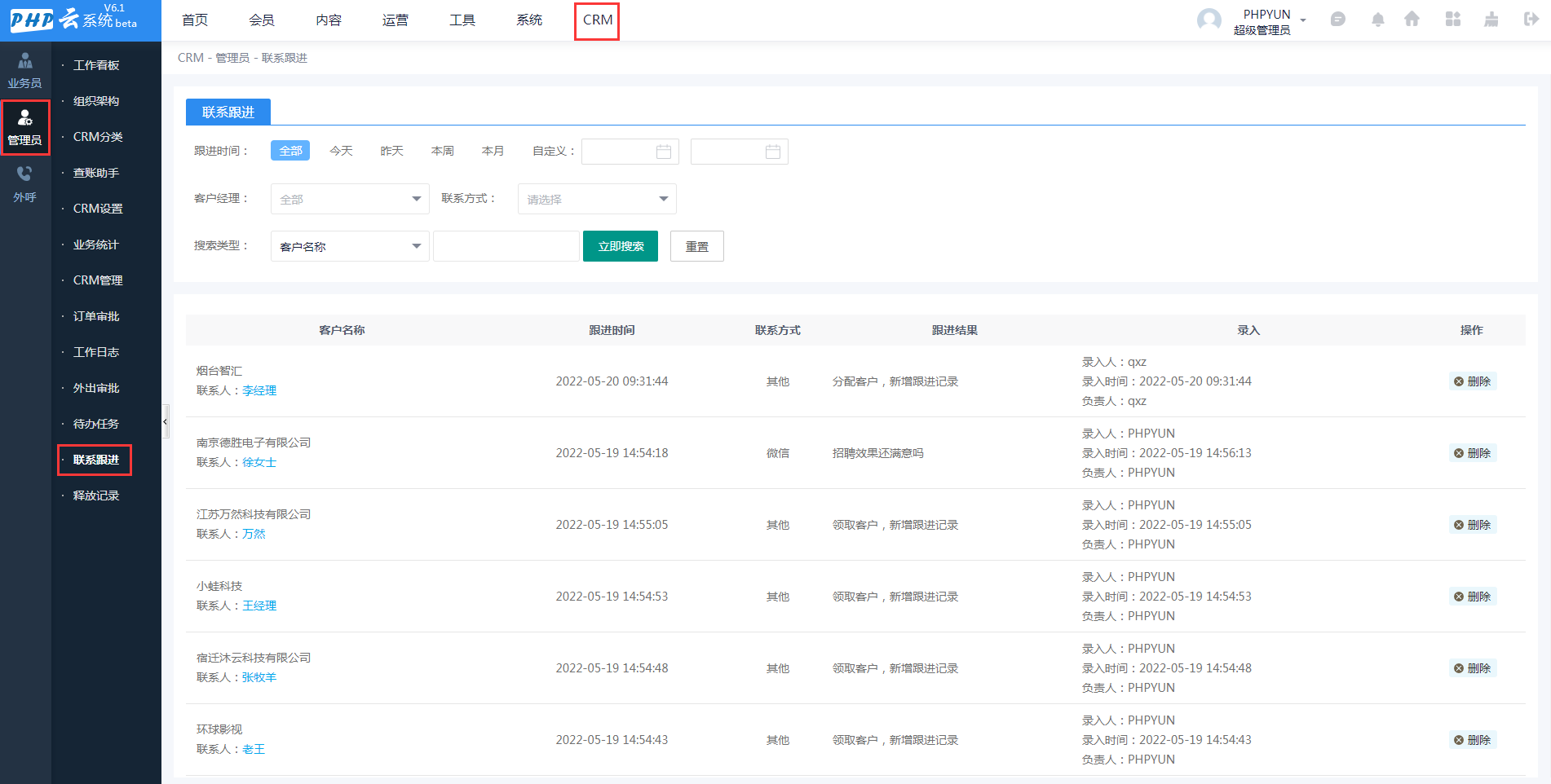Screen dimensions: 1551x784
Task: Open contact link 李经理
Action: tap(259, 391)
